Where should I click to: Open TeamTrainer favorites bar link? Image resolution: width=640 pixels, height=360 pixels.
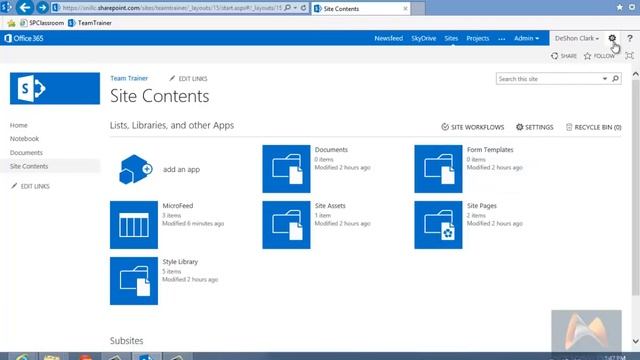(x=90, y=23)
